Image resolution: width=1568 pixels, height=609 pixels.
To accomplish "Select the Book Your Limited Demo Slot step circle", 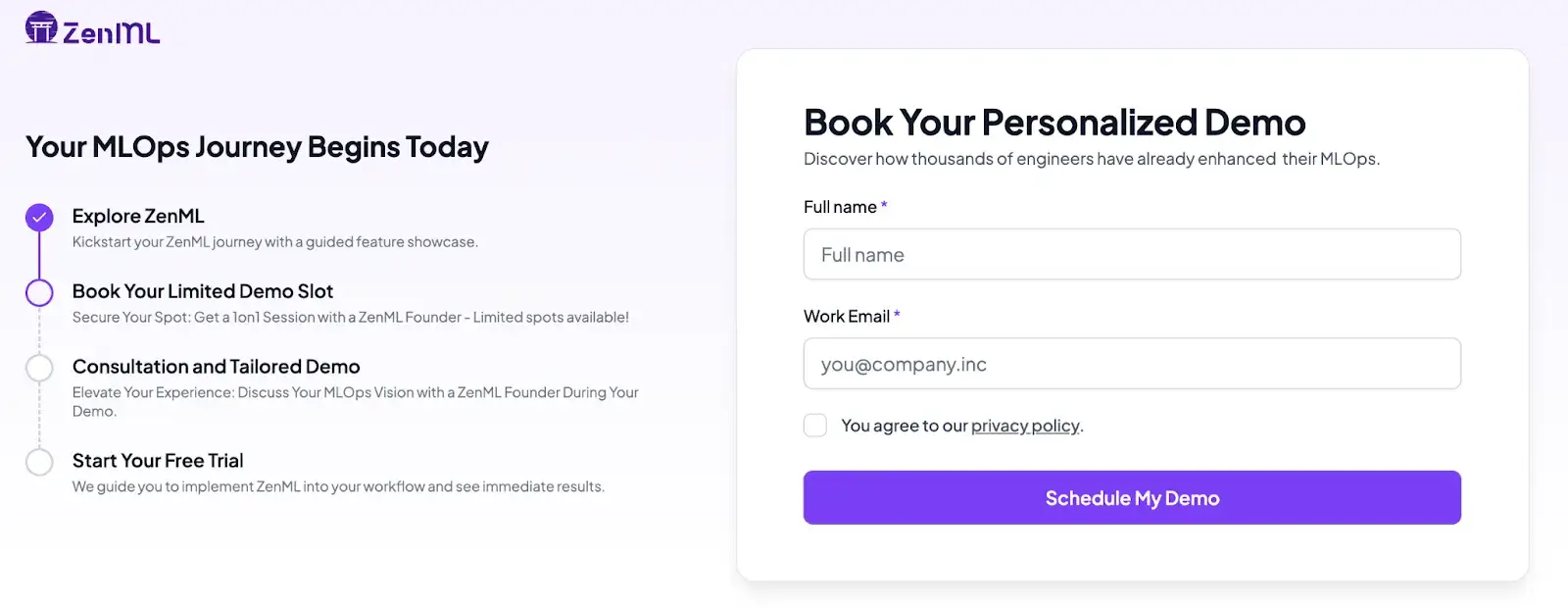I will click(39, 292).
